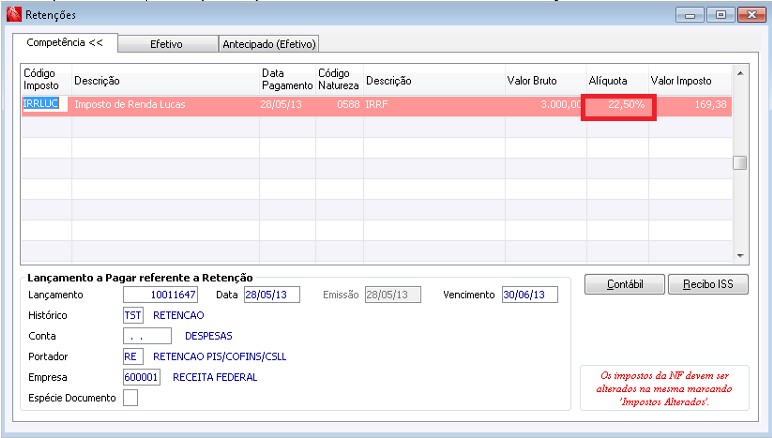Viewport: 772px width, 438px height.
Task: Select the IRRLUC tax code cell
Action: click(45, 104)
